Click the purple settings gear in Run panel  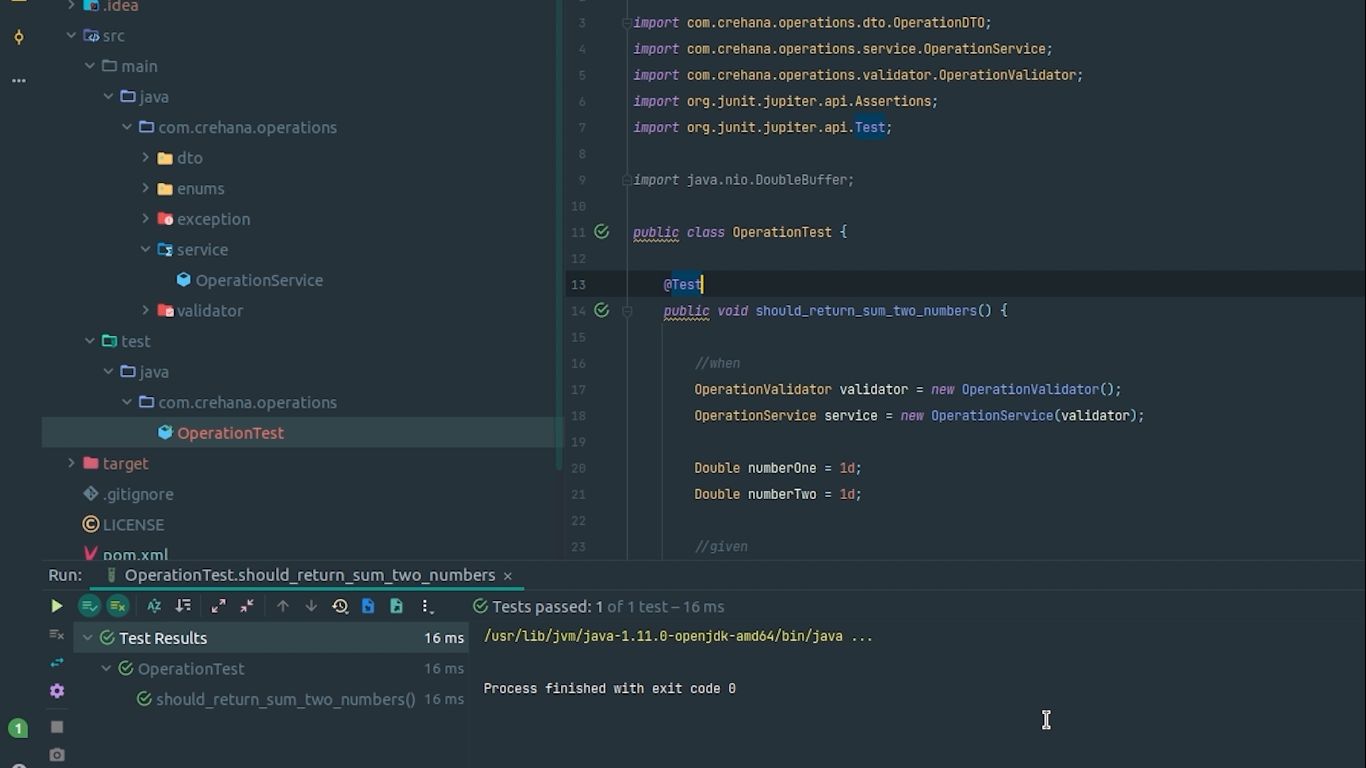click(x=57, y=691)
